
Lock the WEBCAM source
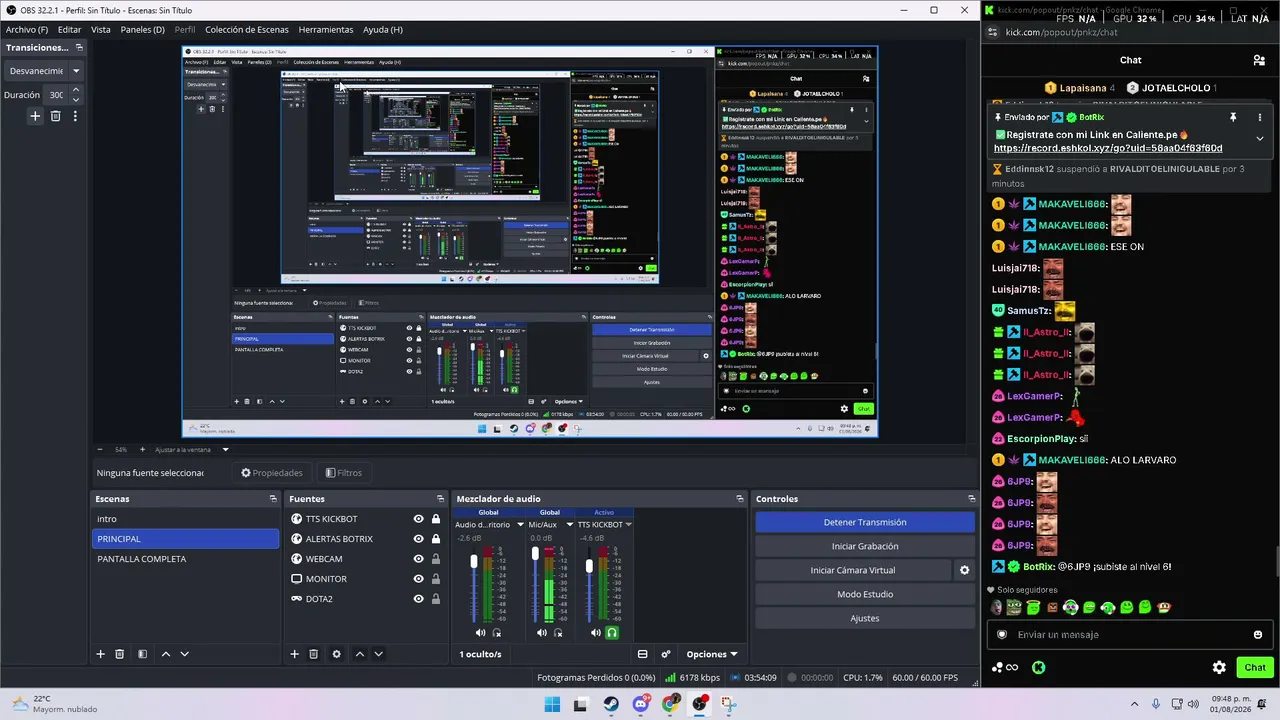[x=436, y=559]
